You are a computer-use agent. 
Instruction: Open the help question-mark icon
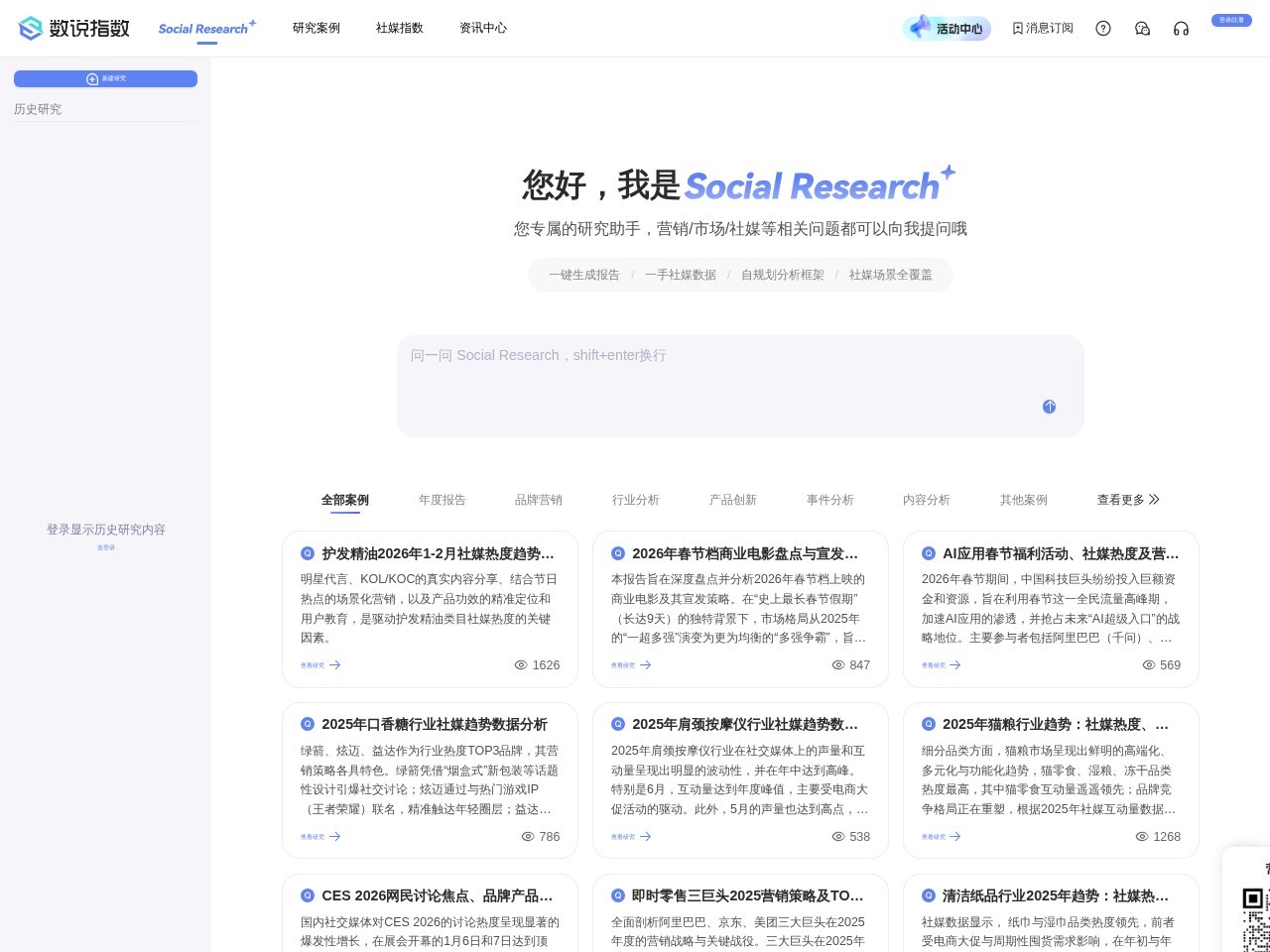1103,28
